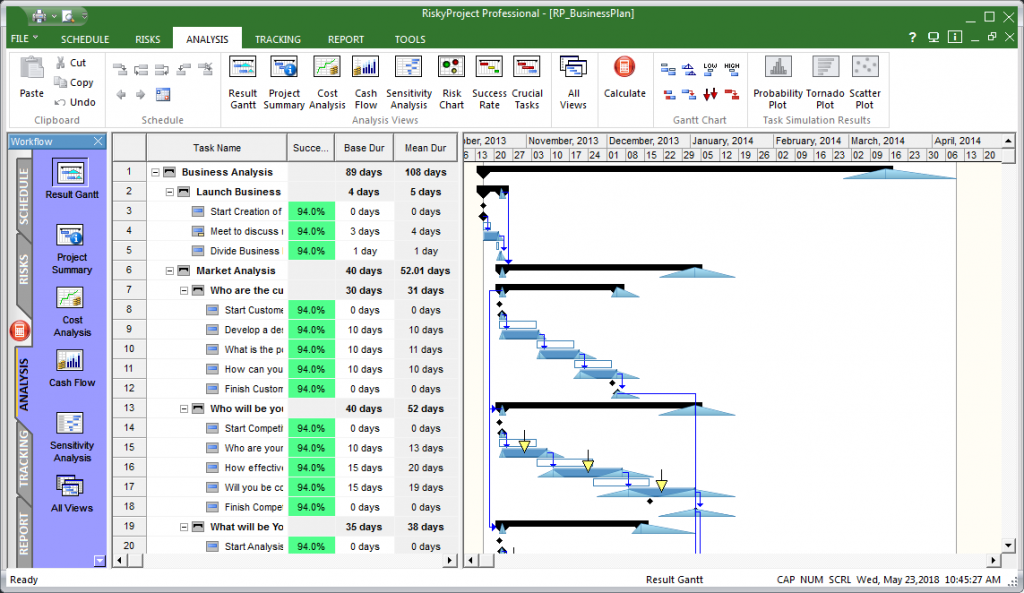The image size is (1024, 593).
Task: Switch to the TRACKING ribbon tab
Action: pos(277,40)
